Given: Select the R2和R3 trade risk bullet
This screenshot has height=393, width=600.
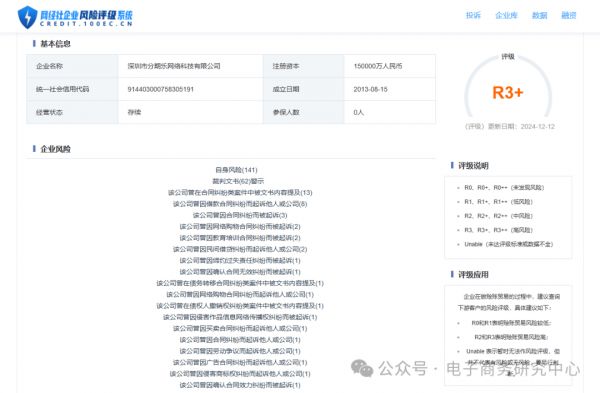Looking at the screenshot, I should coord(511,337).
